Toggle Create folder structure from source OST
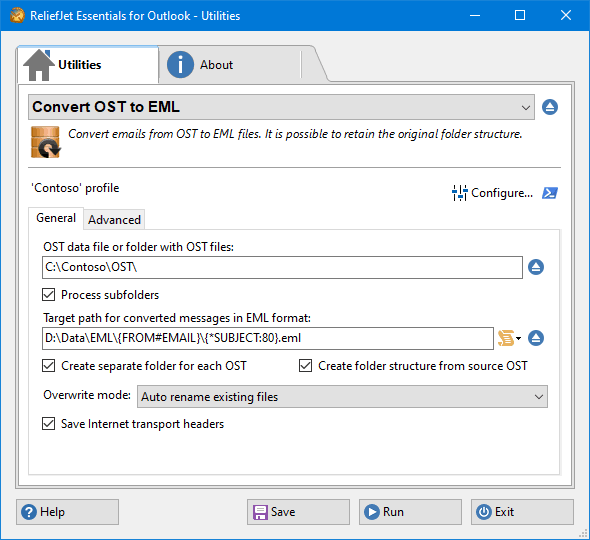590x540 pixels. coord(306,366)
